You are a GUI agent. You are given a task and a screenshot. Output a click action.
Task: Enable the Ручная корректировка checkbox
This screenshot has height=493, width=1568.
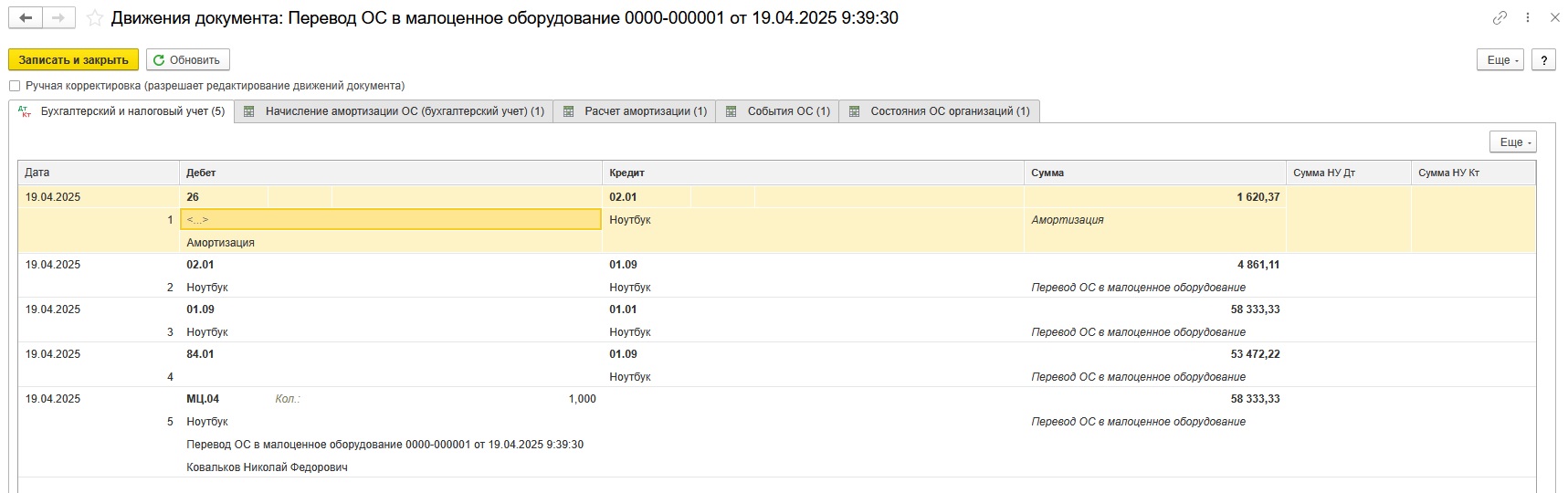15,86
